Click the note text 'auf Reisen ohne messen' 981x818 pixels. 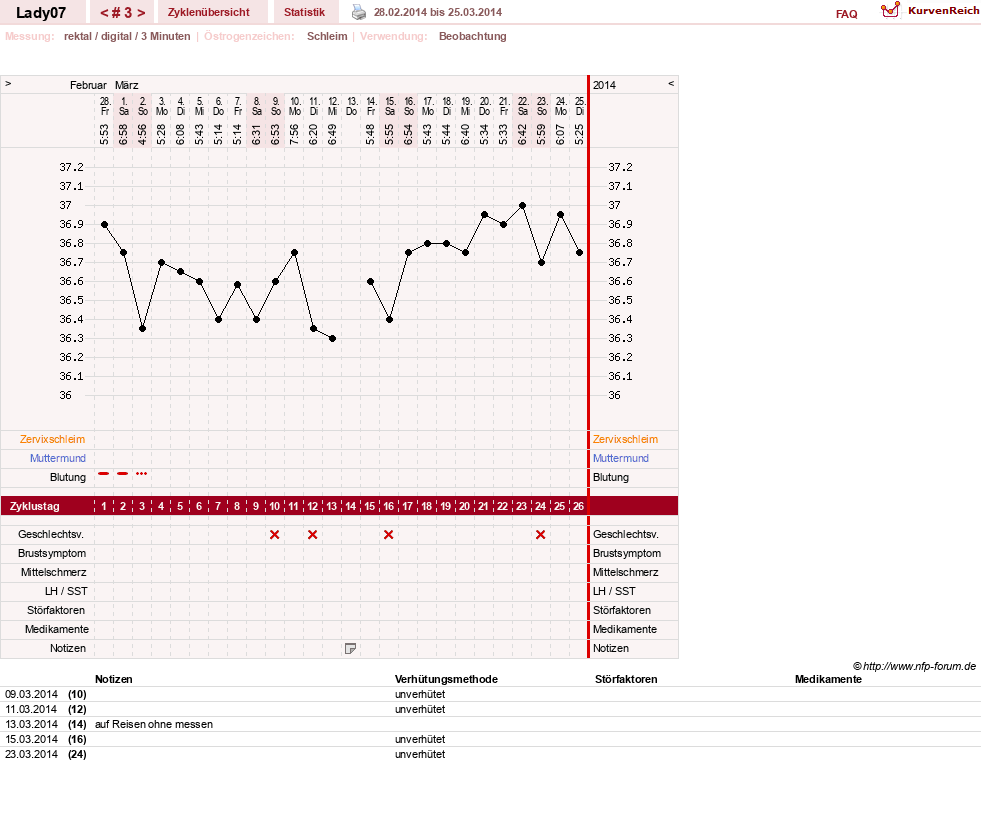tap(154, 724)
